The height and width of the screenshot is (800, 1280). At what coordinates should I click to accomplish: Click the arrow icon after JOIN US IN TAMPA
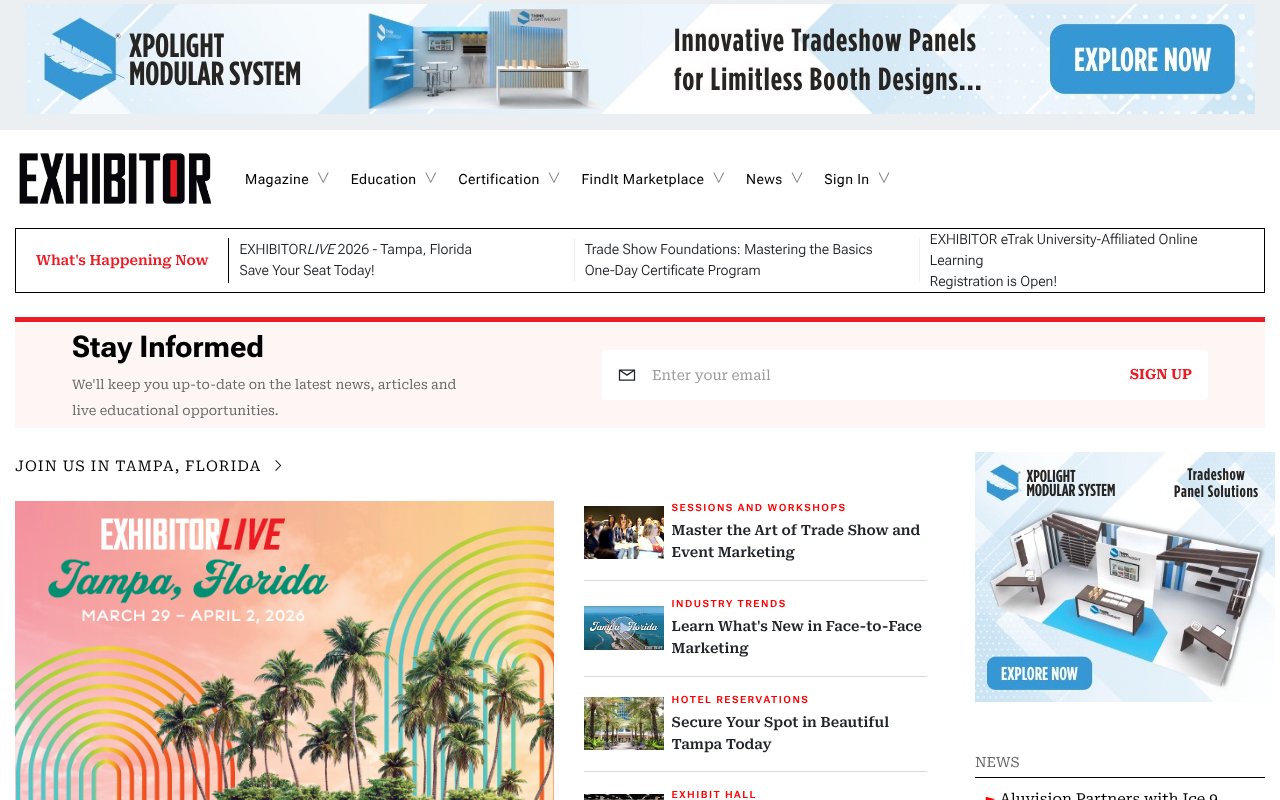[x=278, y=465]
